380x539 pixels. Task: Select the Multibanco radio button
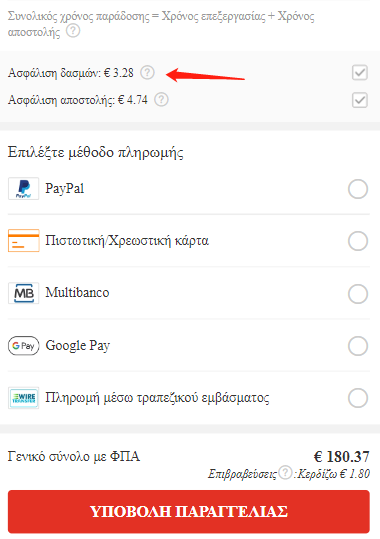tap(358, 294)
